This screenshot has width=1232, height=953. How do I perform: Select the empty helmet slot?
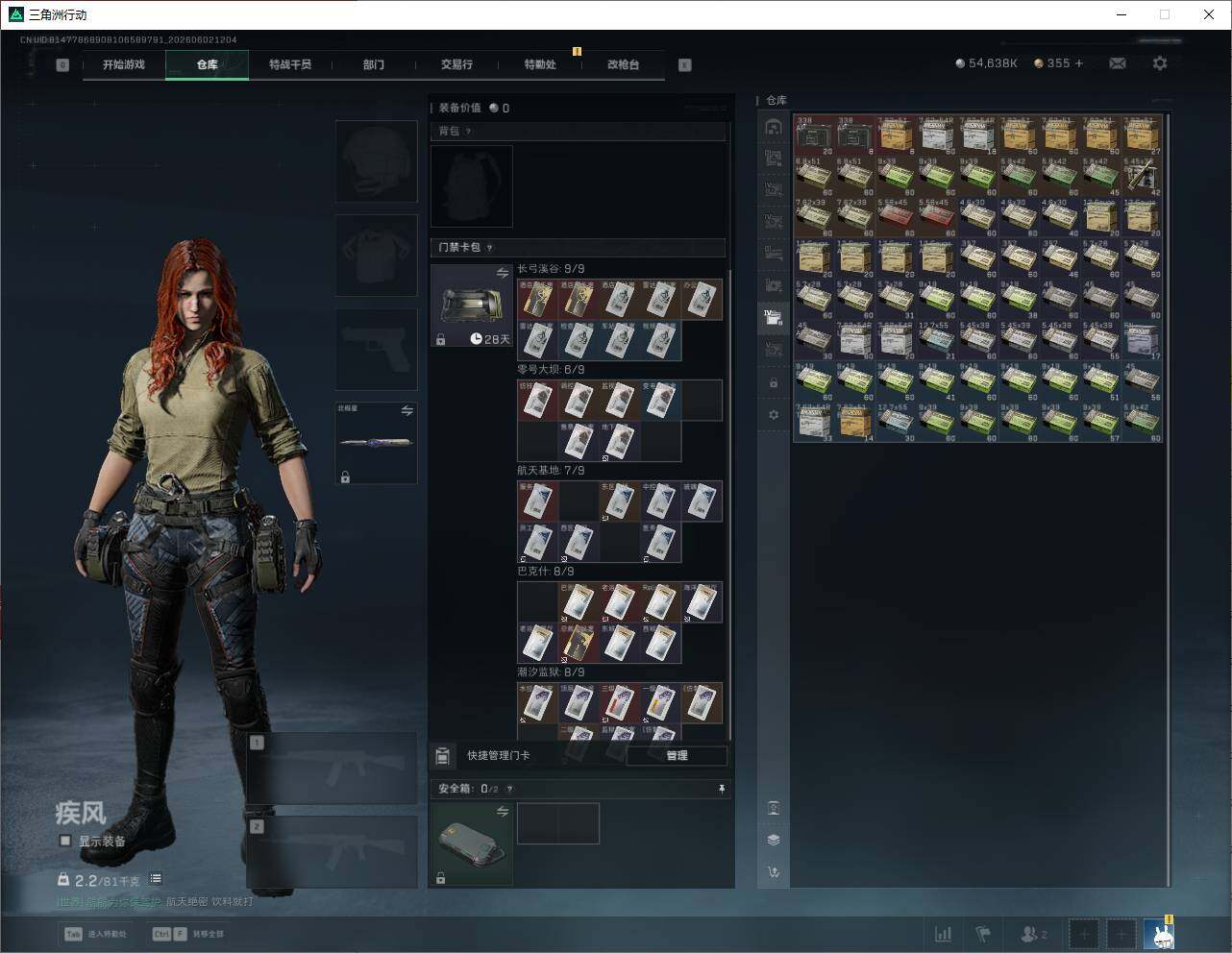pyautogui.click(x=377, y=161)
